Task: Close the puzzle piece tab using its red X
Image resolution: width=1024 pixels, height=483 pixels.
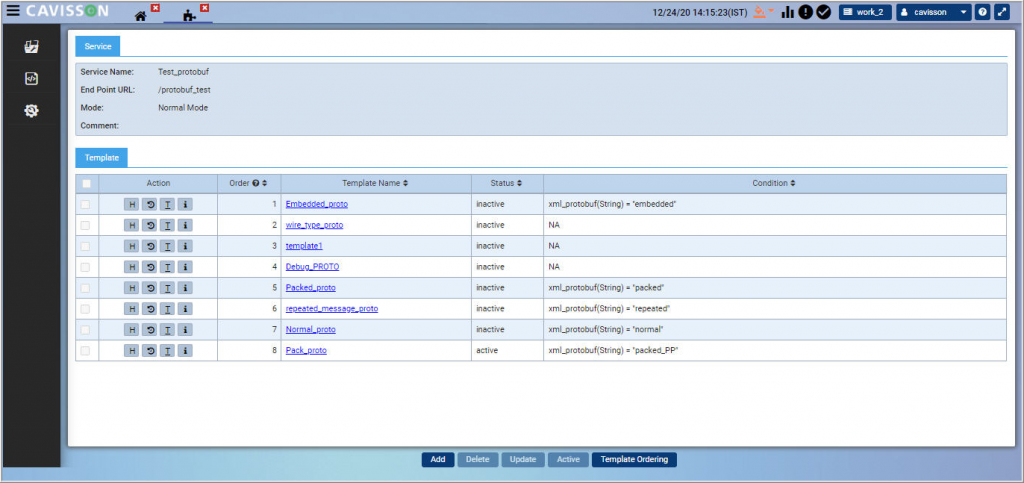Action: [204, 8]
